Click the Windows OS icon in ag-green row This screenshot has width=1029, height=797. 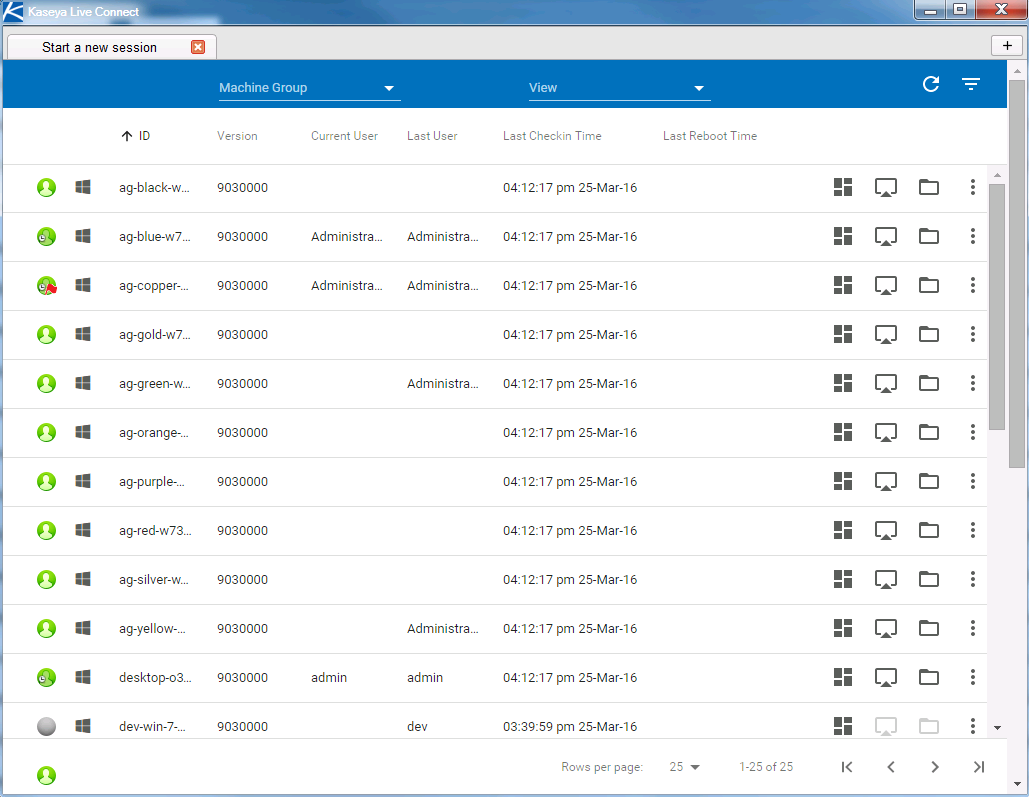tap(84, 384)
